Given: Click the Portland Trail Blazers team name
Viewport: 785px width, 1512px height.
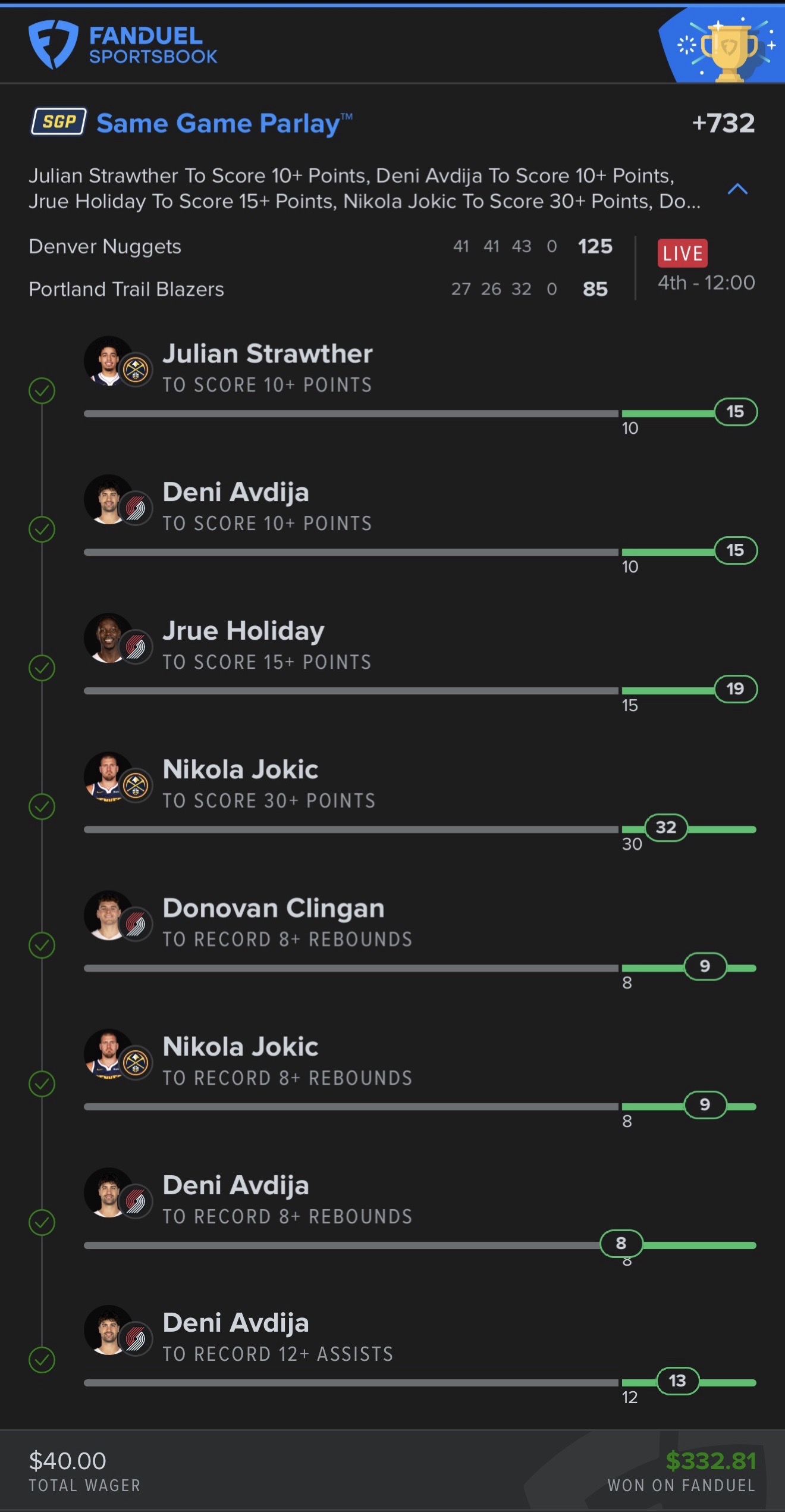Looking at the screenshot, I should [127, 289].
